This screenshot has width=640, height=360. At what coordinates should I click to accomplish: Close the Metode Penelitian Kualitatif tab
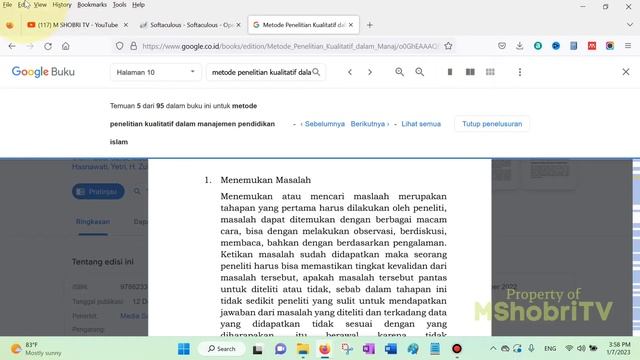(351, 25)
